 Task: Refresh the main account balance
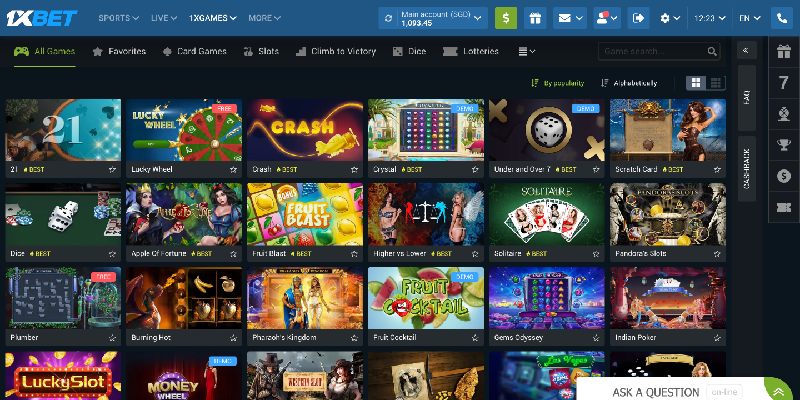coord(388,18)
